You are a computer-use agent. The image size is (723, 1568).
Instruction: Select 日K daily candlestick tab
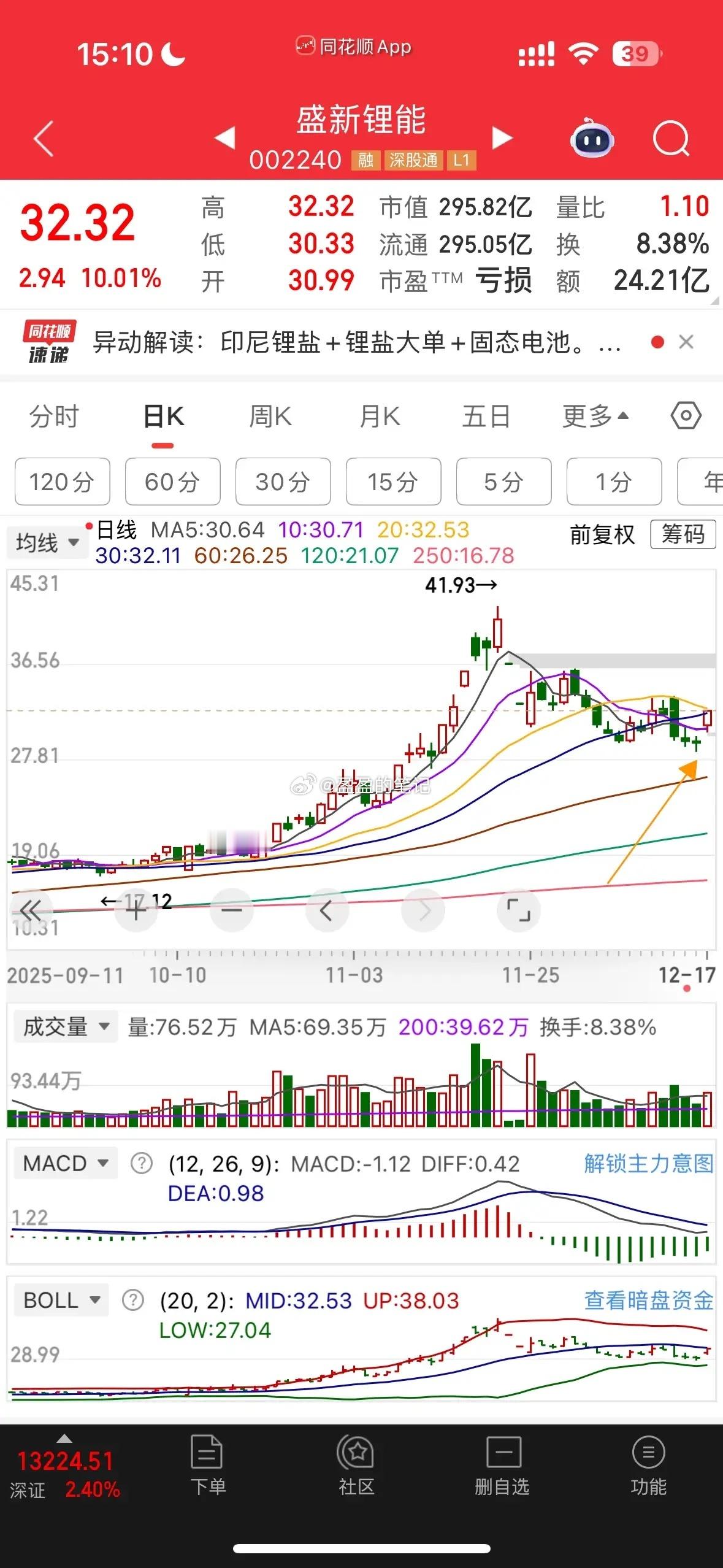pos(163,417)
